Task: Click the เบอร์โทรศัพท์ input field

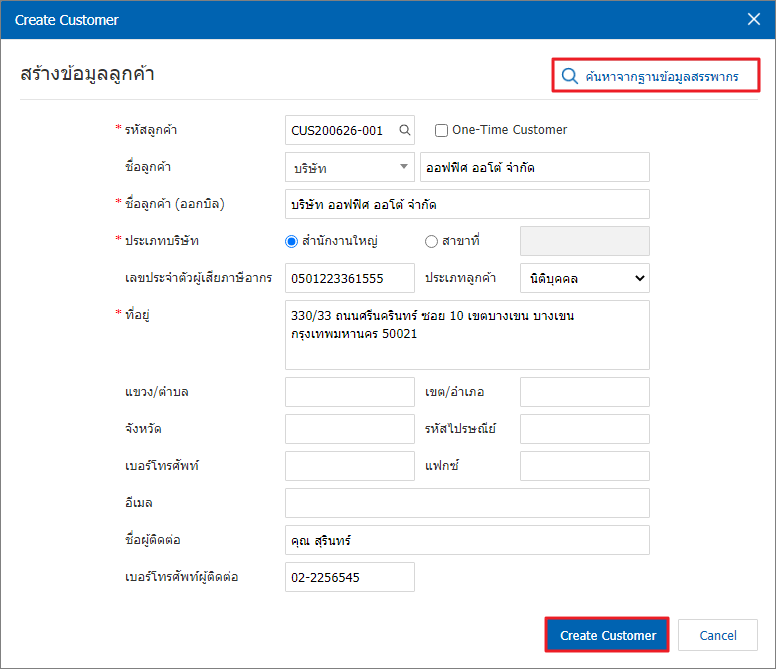Action: [349, 466]
